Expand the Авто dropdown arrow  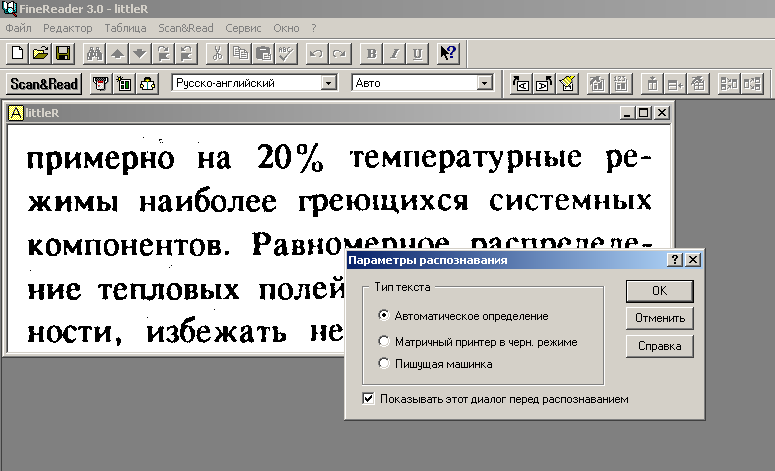click(x=485, y=83)
